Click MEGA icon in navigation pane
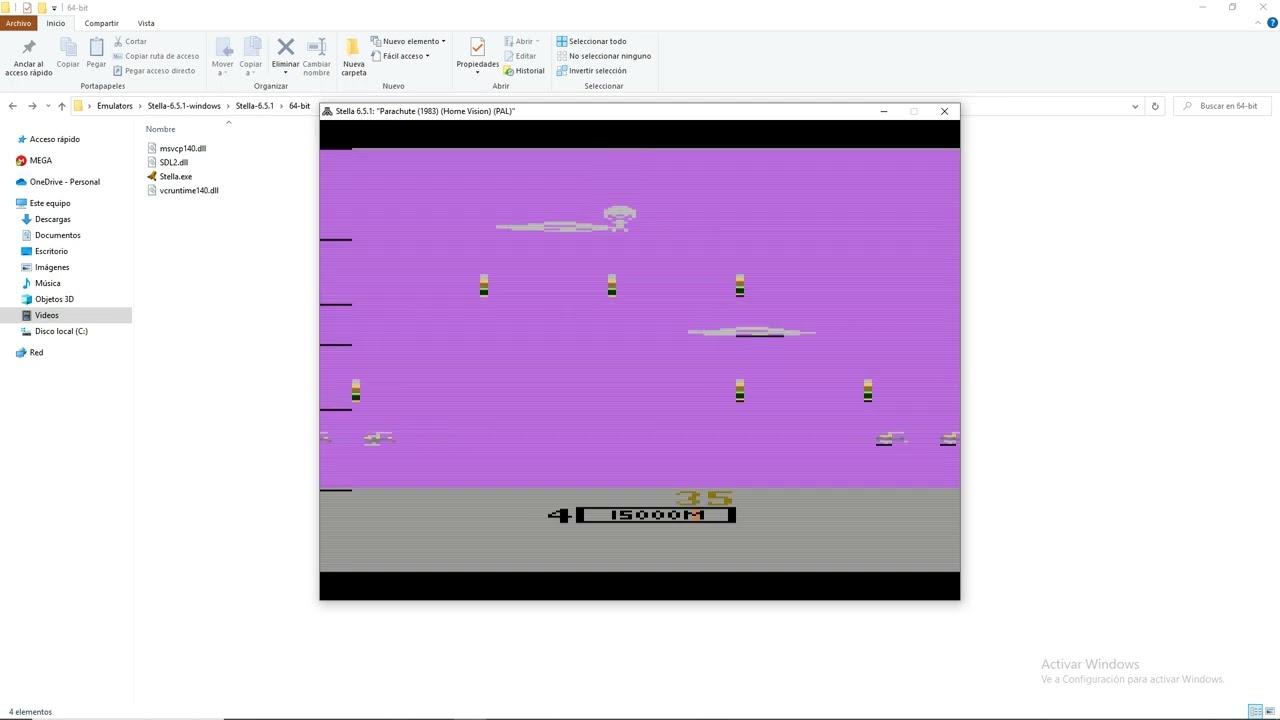The image size is (1280, 720). pos(21,160)
